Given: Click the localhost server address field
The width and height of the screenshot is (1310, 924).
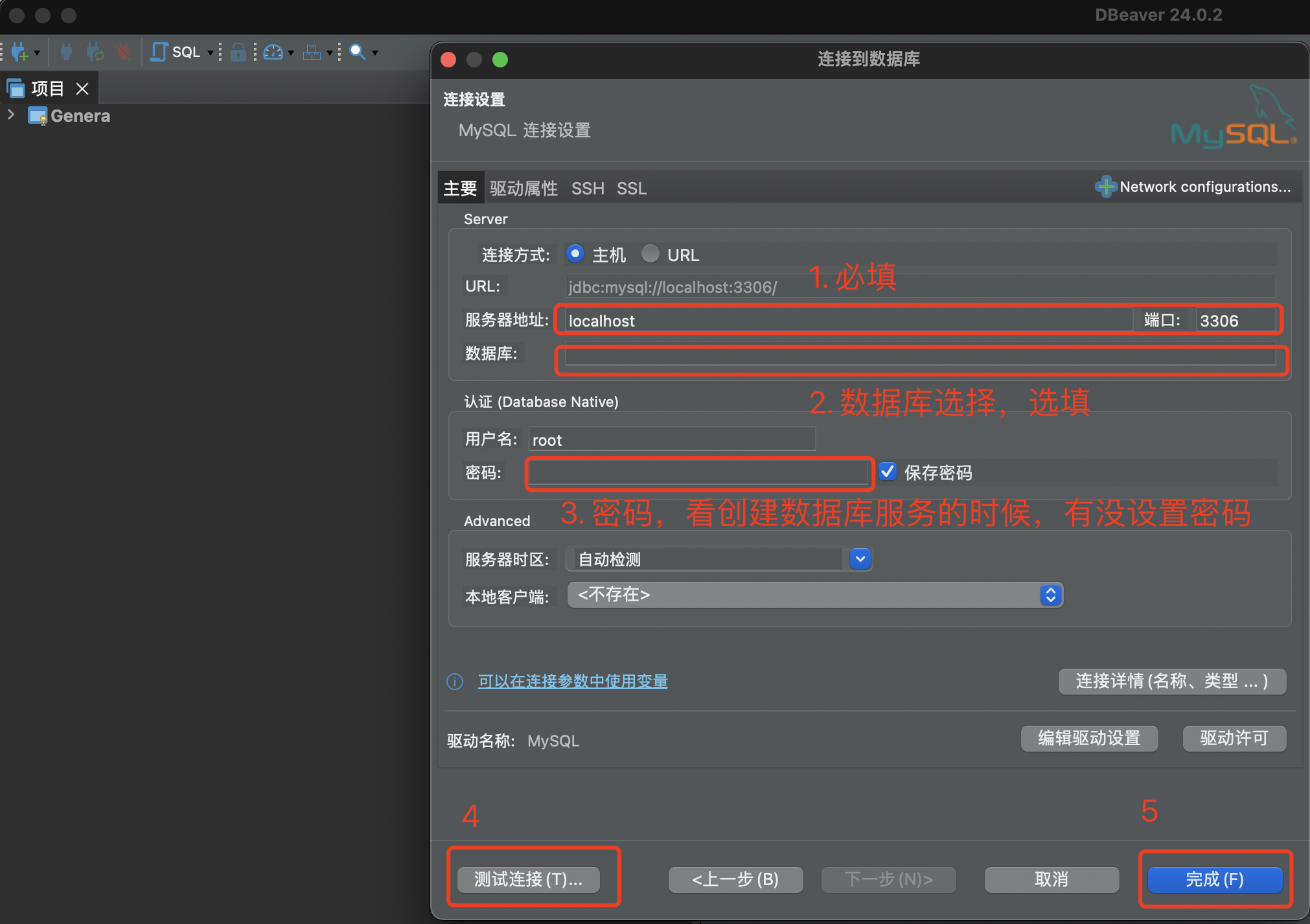Looking at the screenshot, I should [x=848, y=320].
